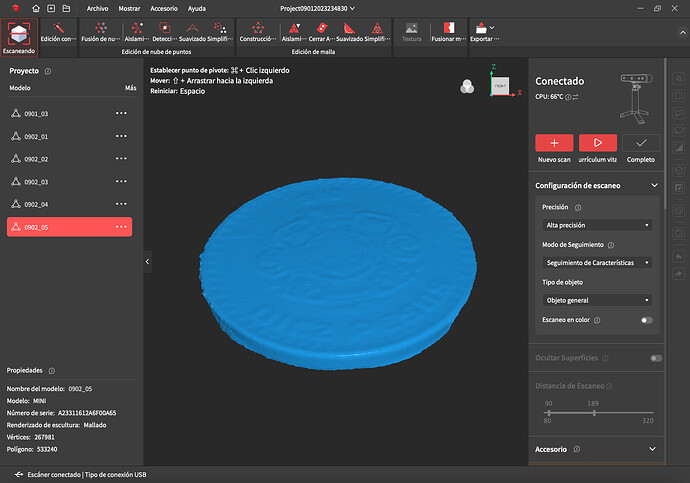Select the Cerrar A… fill holes tool
This screenshot has height=483, width=690.
click(x=322, y=32)
